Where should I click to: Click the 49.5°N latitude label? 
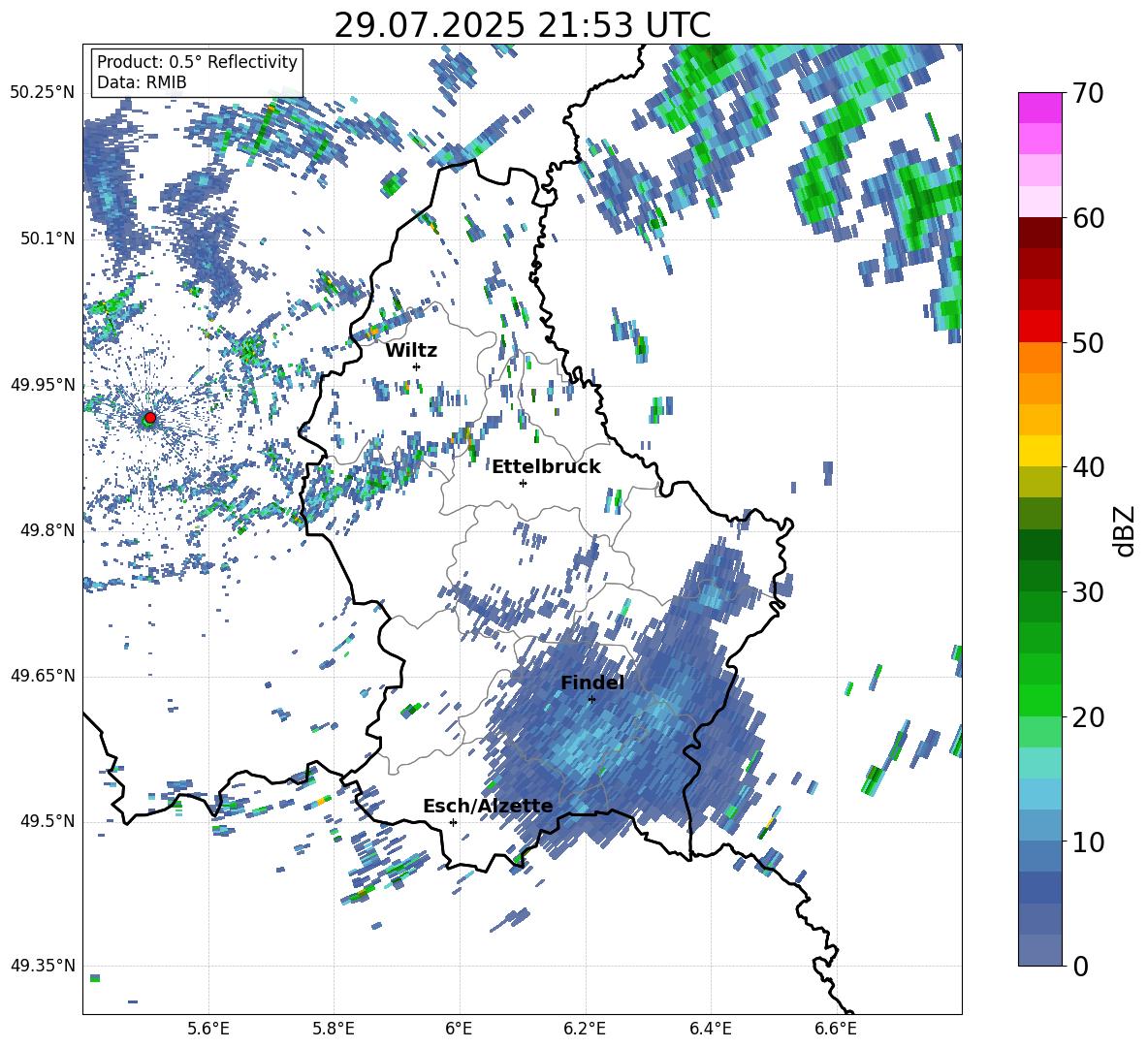(47, 820)
